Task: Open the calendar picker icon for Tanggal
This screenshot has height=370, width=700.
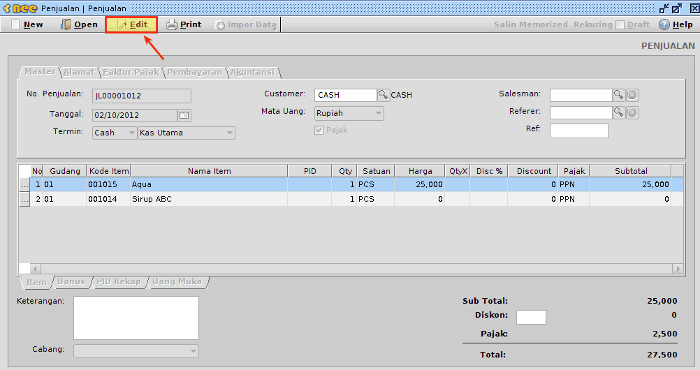Action: (x=184, y=115)
